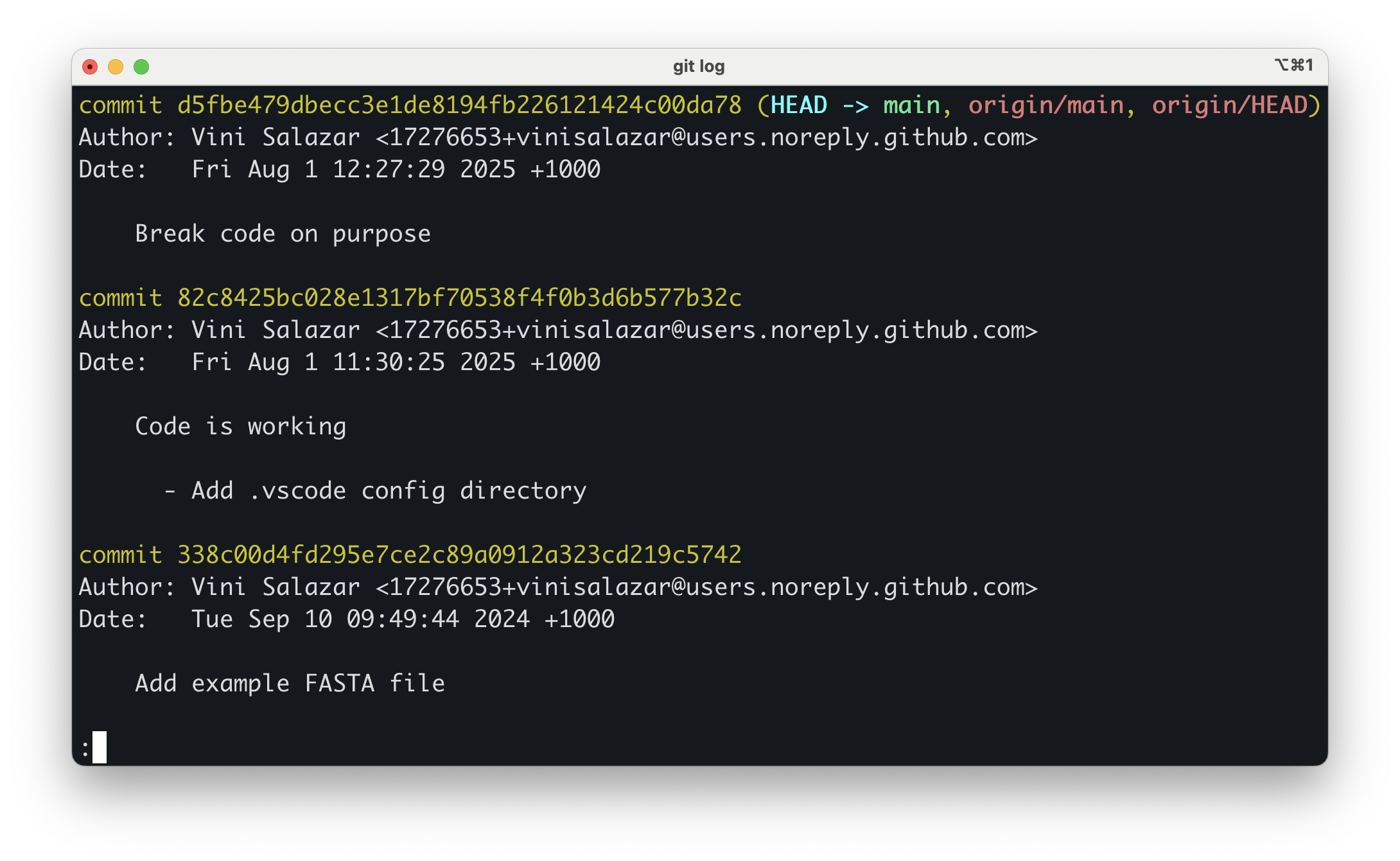Click the pager prompt cursor block
The image size is (1400, 861).
click(99, 747)
